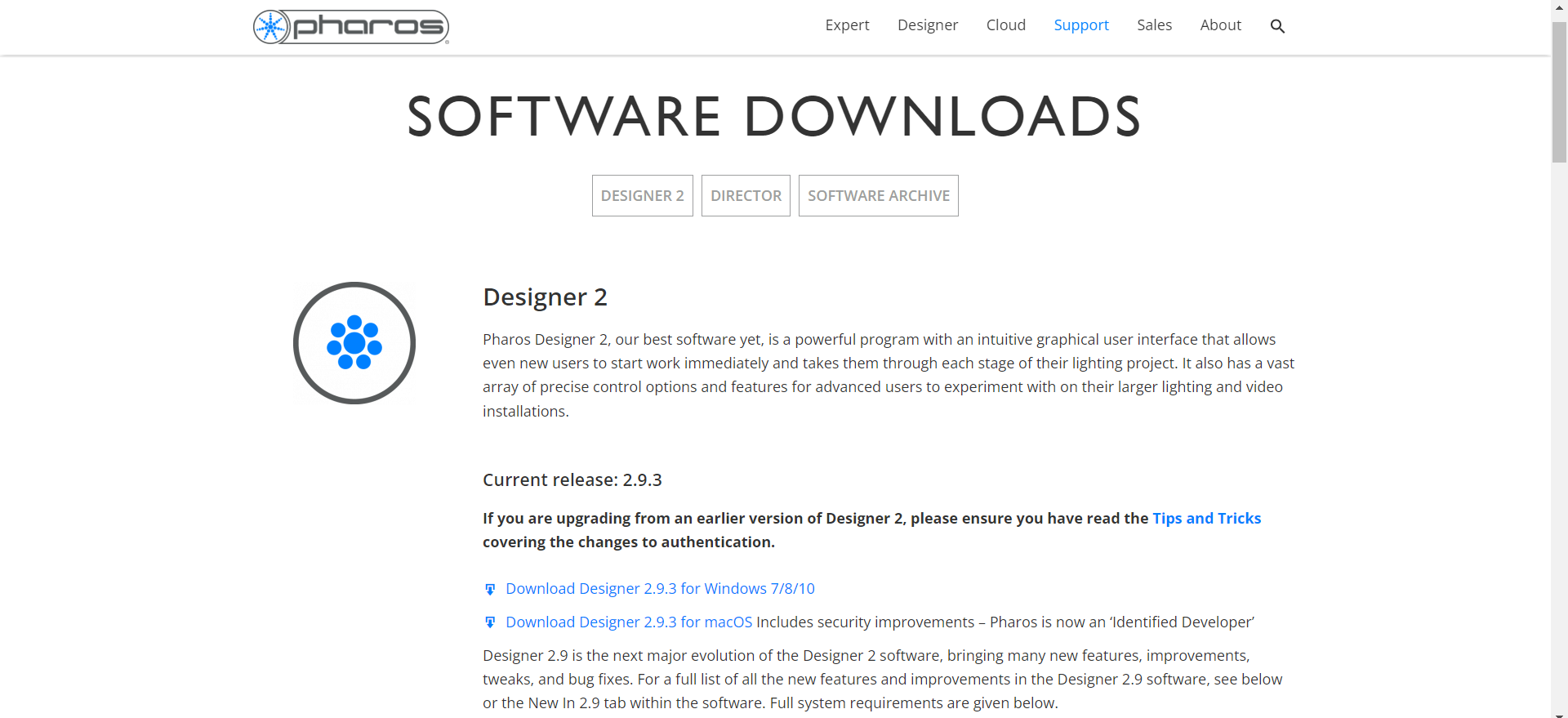
Task: Open the About navigation item
Action: click(x=1220, y=25)
